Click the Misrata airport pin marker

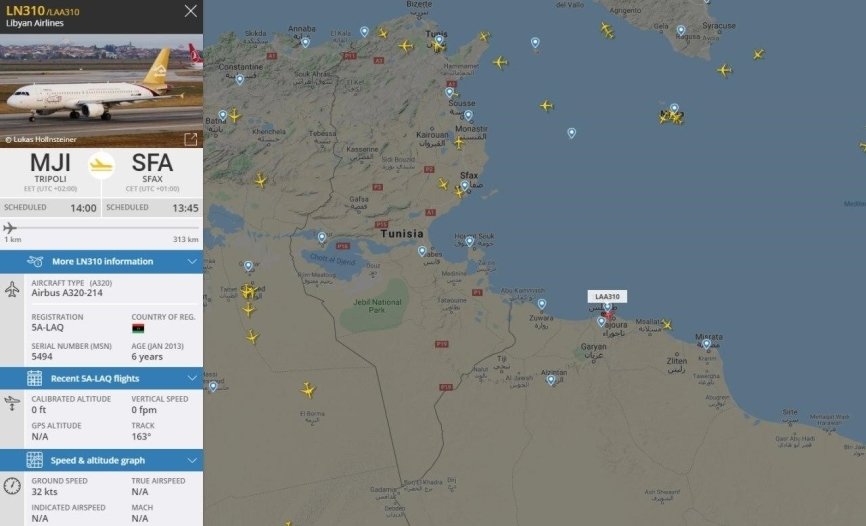(x=706, y=345)
